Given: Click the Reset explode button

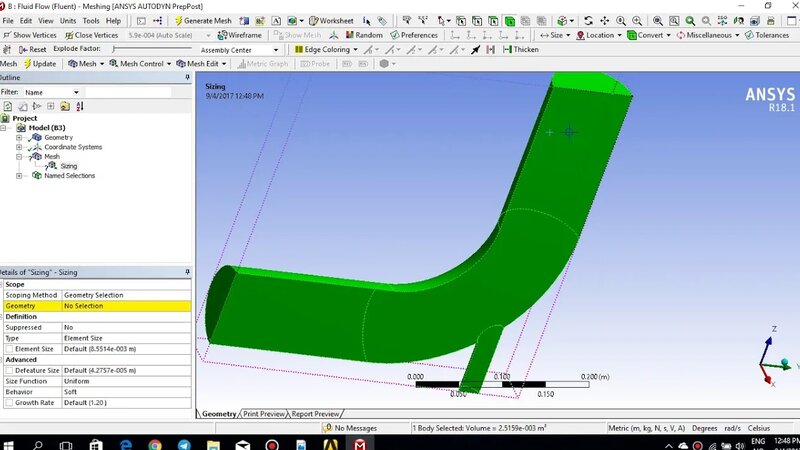Looking at the screenshot, I should 32,49.
